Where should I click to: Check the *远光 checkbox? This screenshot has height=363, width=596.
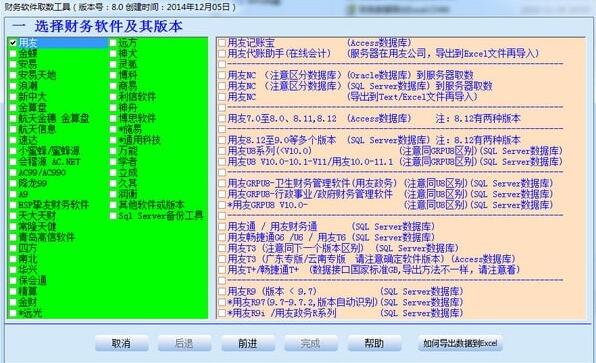13,313
